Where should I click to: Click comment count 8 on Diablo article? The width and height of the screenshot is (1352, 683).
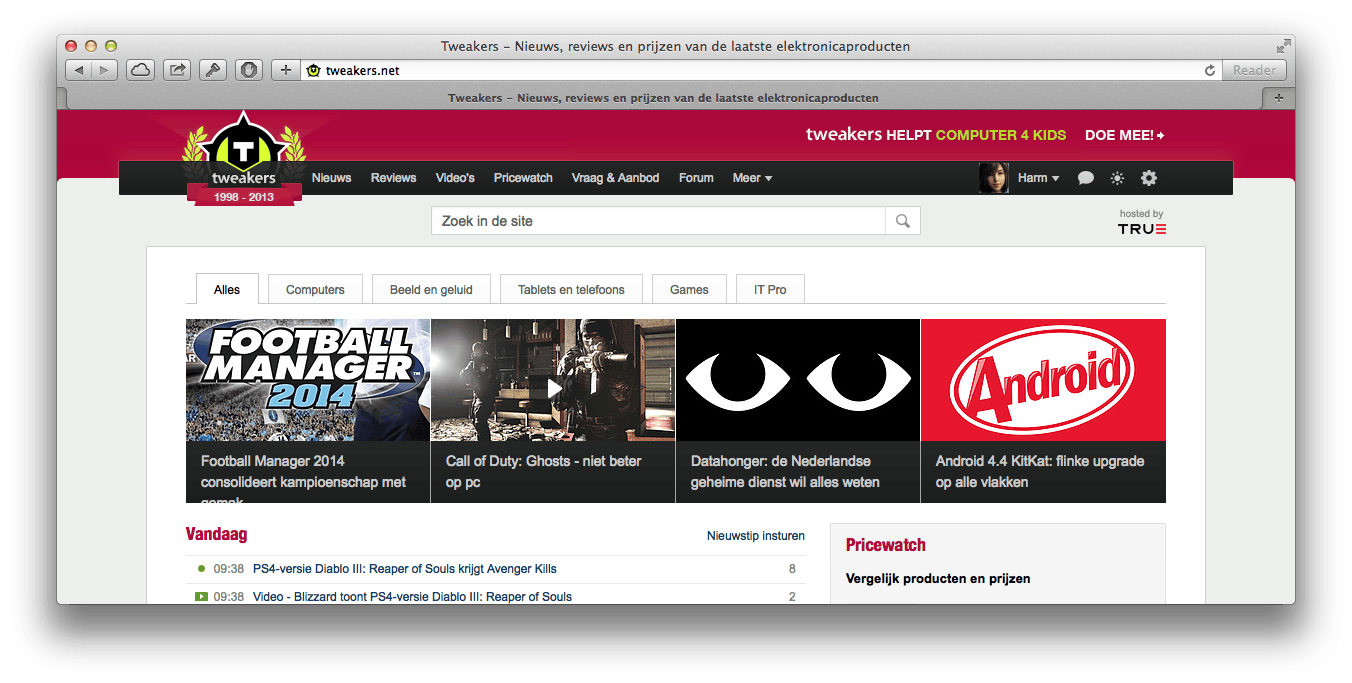point(792,569)
